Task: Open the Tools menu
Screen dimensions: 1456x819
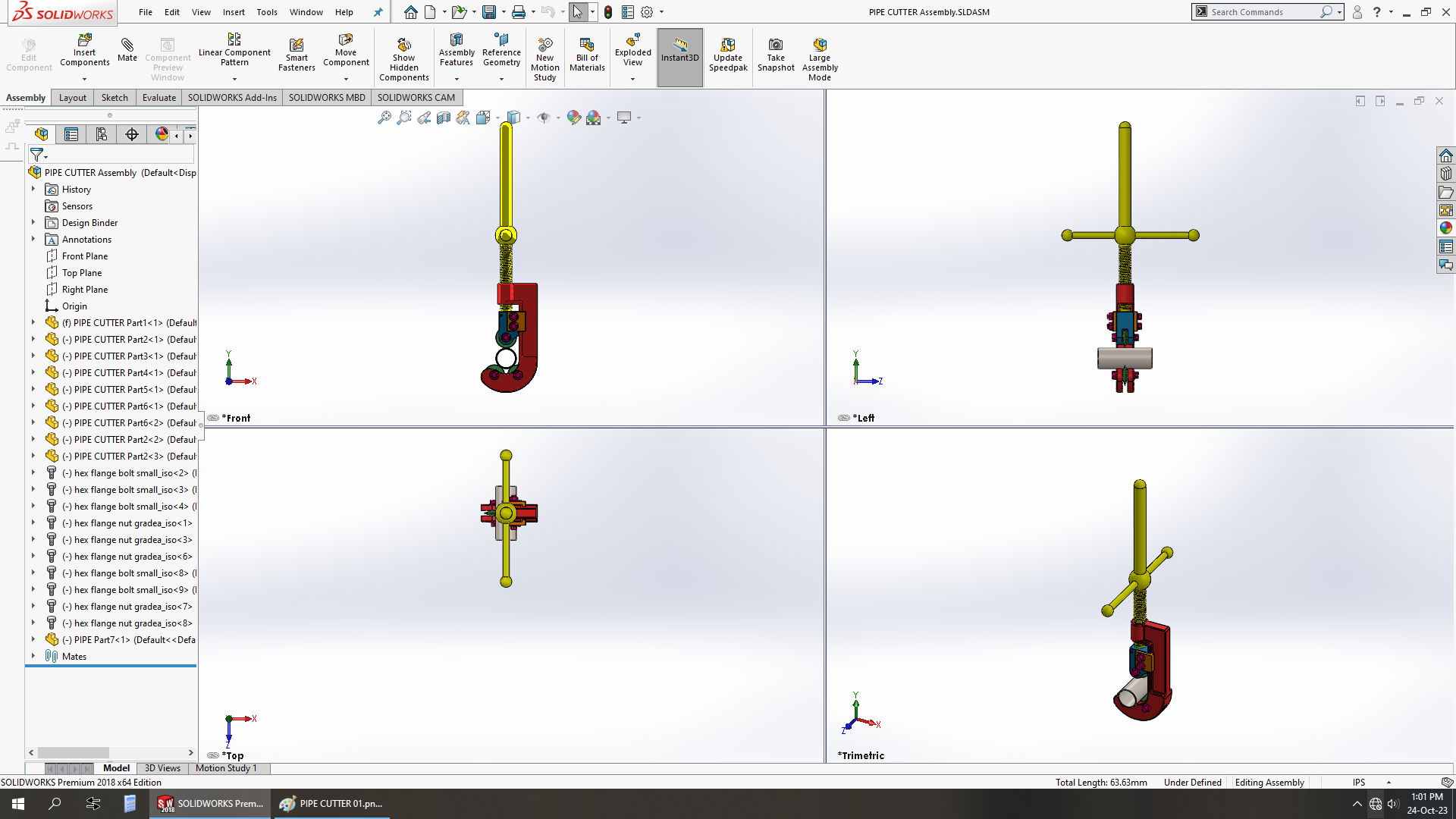Action: [x=267, y=12]
